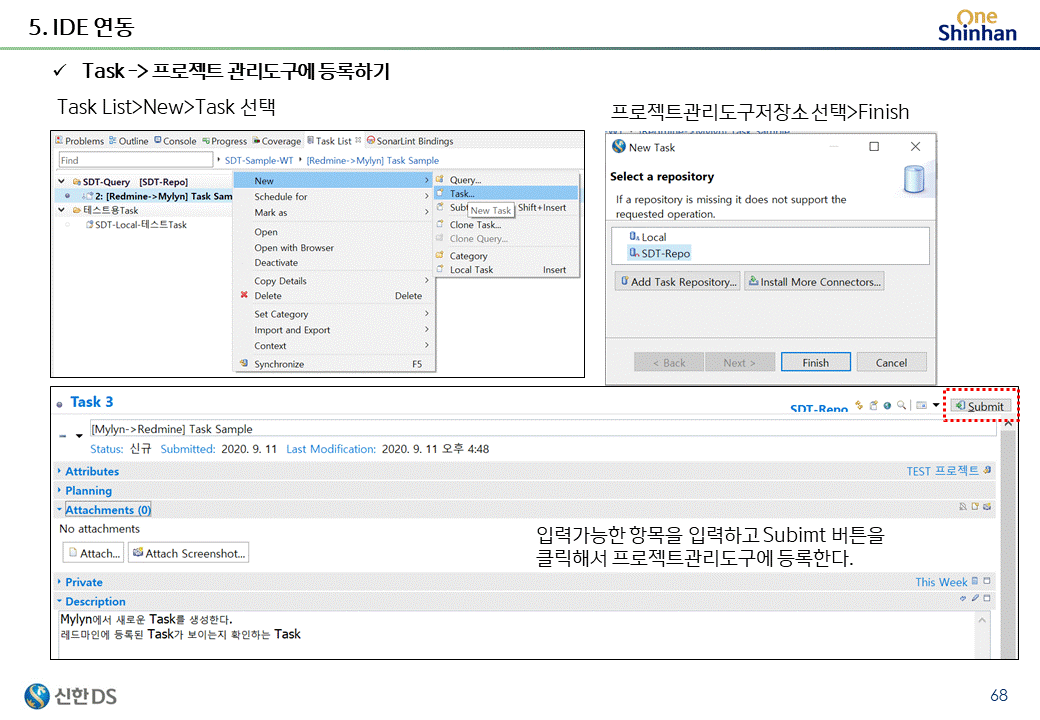Switch to the Console tab
The image size is (1040, 720).
[175, 141]
